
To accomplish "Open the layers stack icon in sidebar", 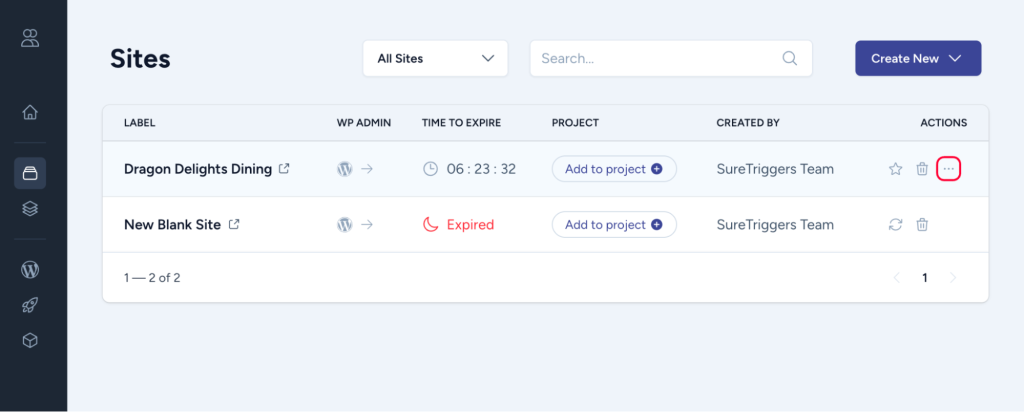I will tap(30, 209).
